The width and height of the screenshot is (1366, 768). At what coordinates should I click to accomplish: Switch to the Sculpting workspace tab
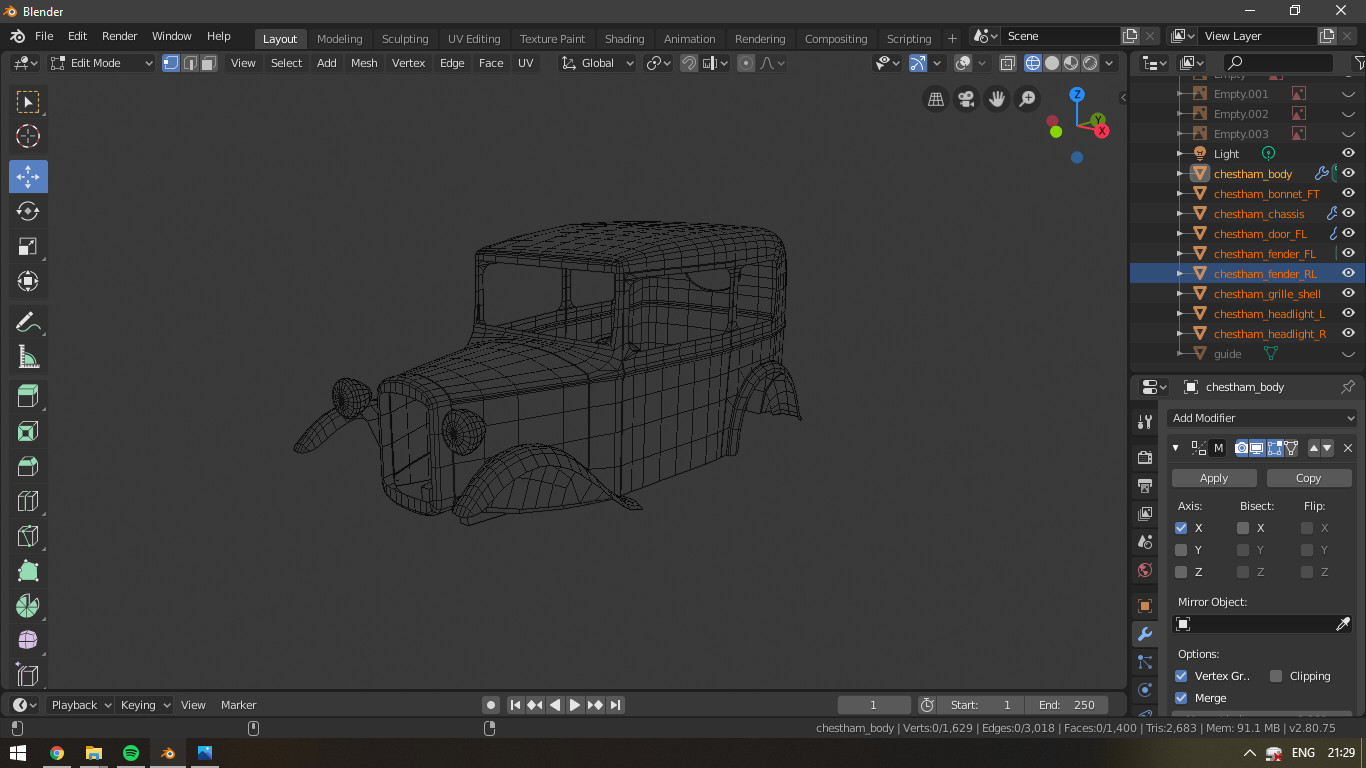405,39
